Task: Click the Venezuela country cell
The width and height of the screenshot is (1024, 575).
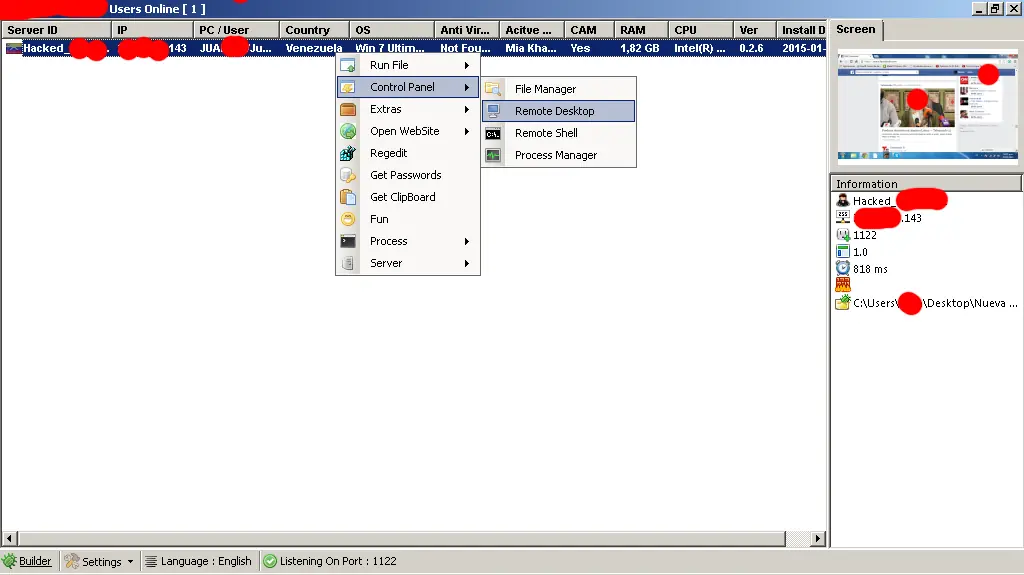Action: click(314, 48)
